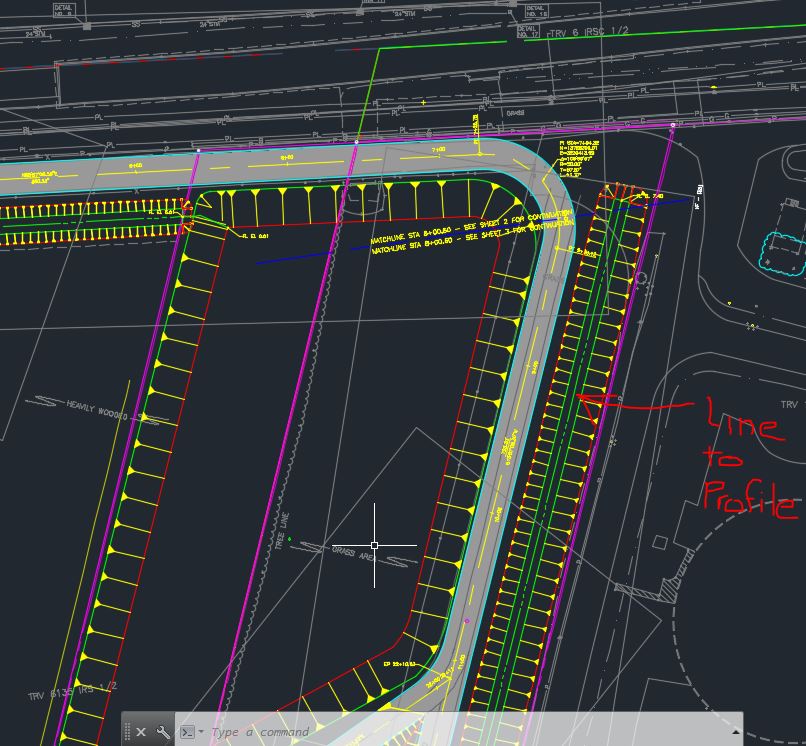Open the recent commands dropdown arrow

pyautogui.click(x=201, y=732)
